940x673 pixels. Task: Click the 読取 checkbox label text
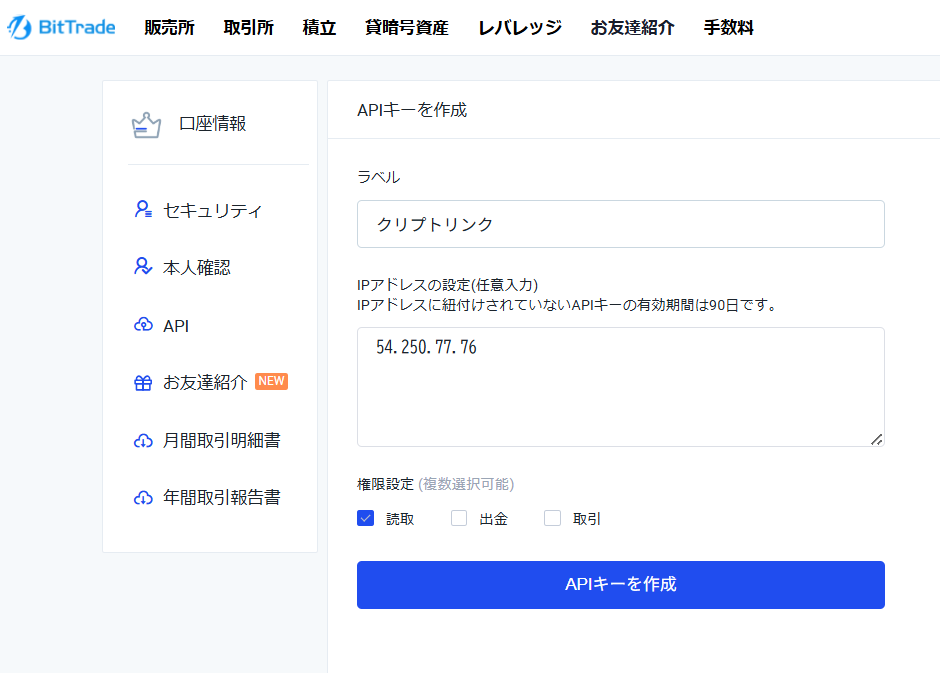[x=400, y=519]
